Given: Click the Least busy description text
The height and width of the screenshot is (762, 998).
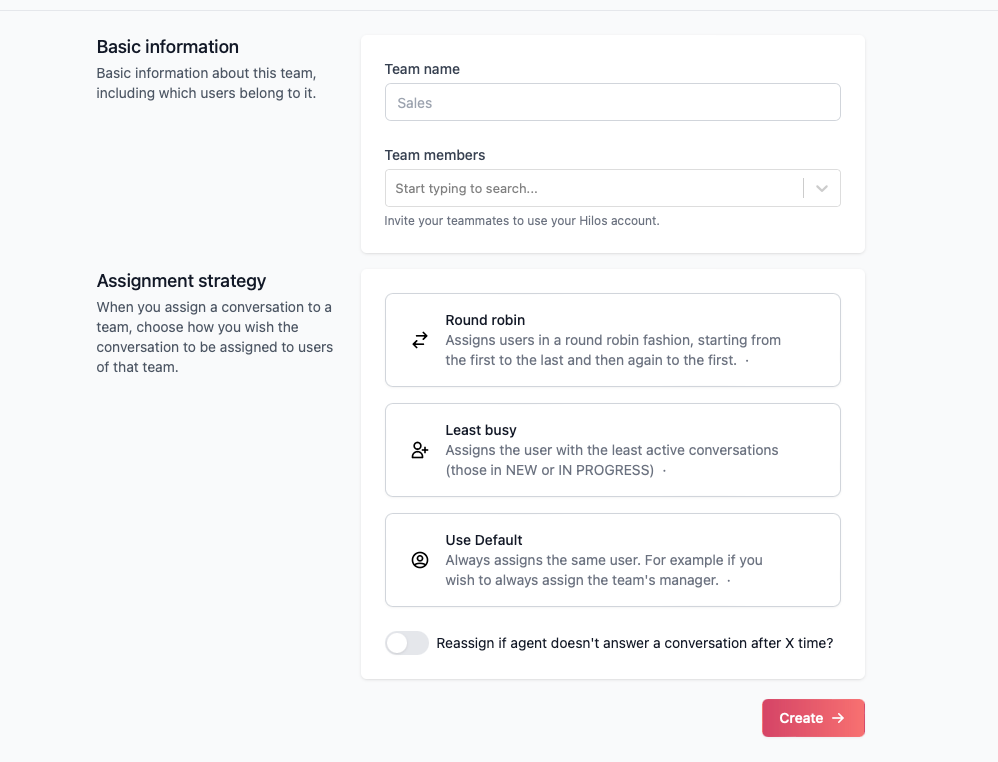Looking at the screenshot, I should [611, 460].
